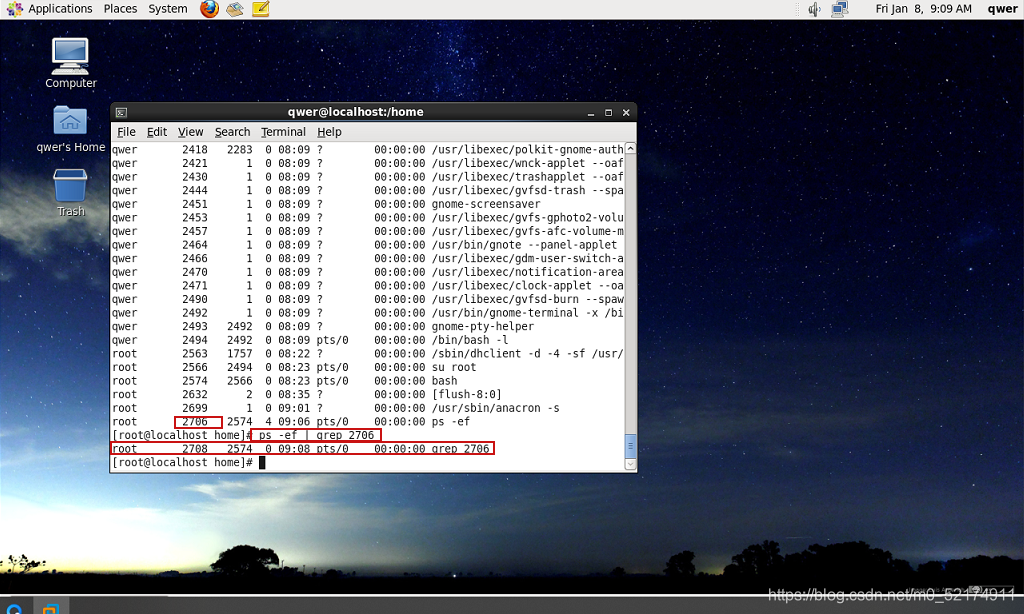Viewport: 1024px width, 614px height.
Task: Open the qwer user menu
Action: (x=1002, y=9)
